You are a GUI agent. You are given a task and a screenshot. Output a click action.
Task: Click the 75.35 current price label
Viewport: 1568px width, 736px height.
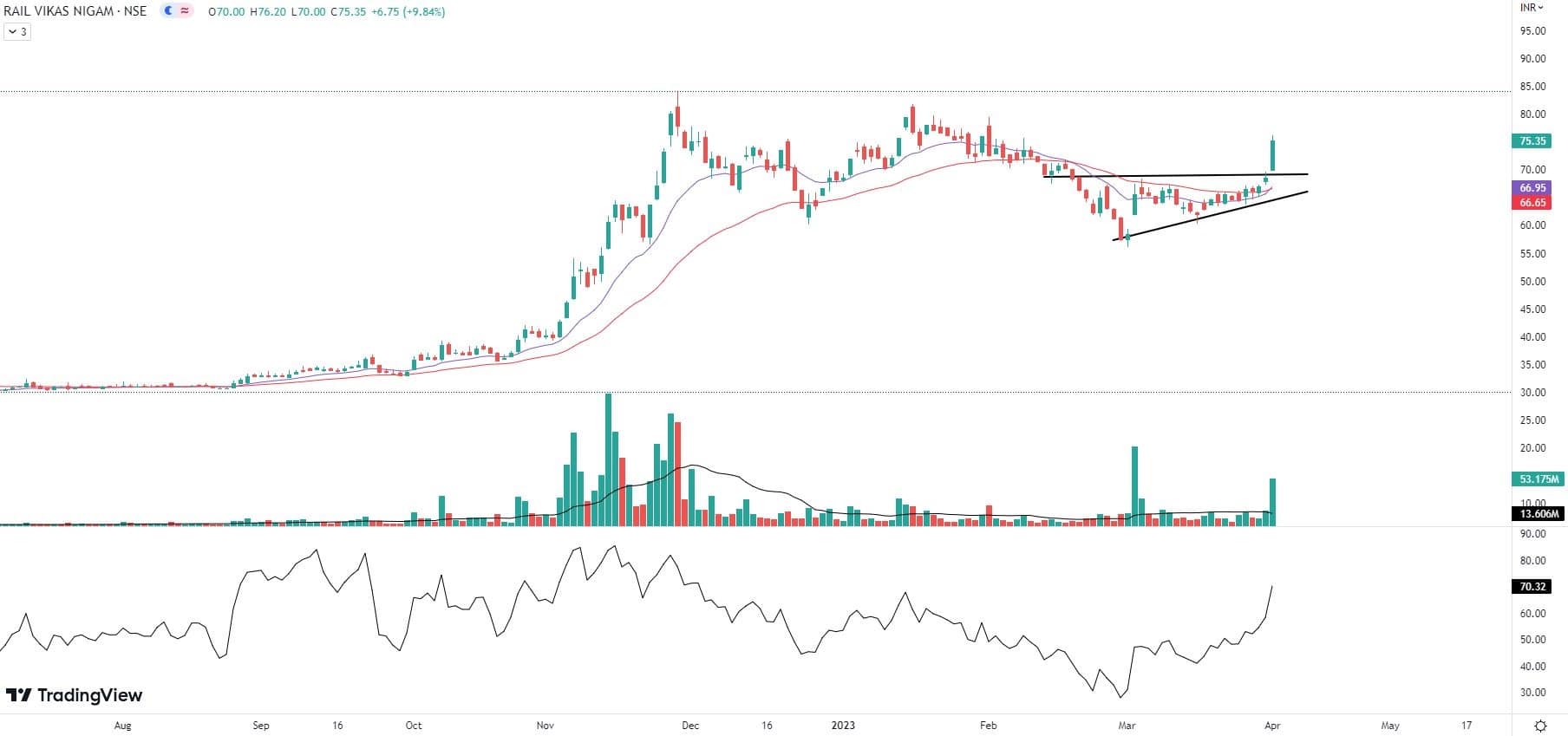pyautogui.click(x=1532, y=140)
